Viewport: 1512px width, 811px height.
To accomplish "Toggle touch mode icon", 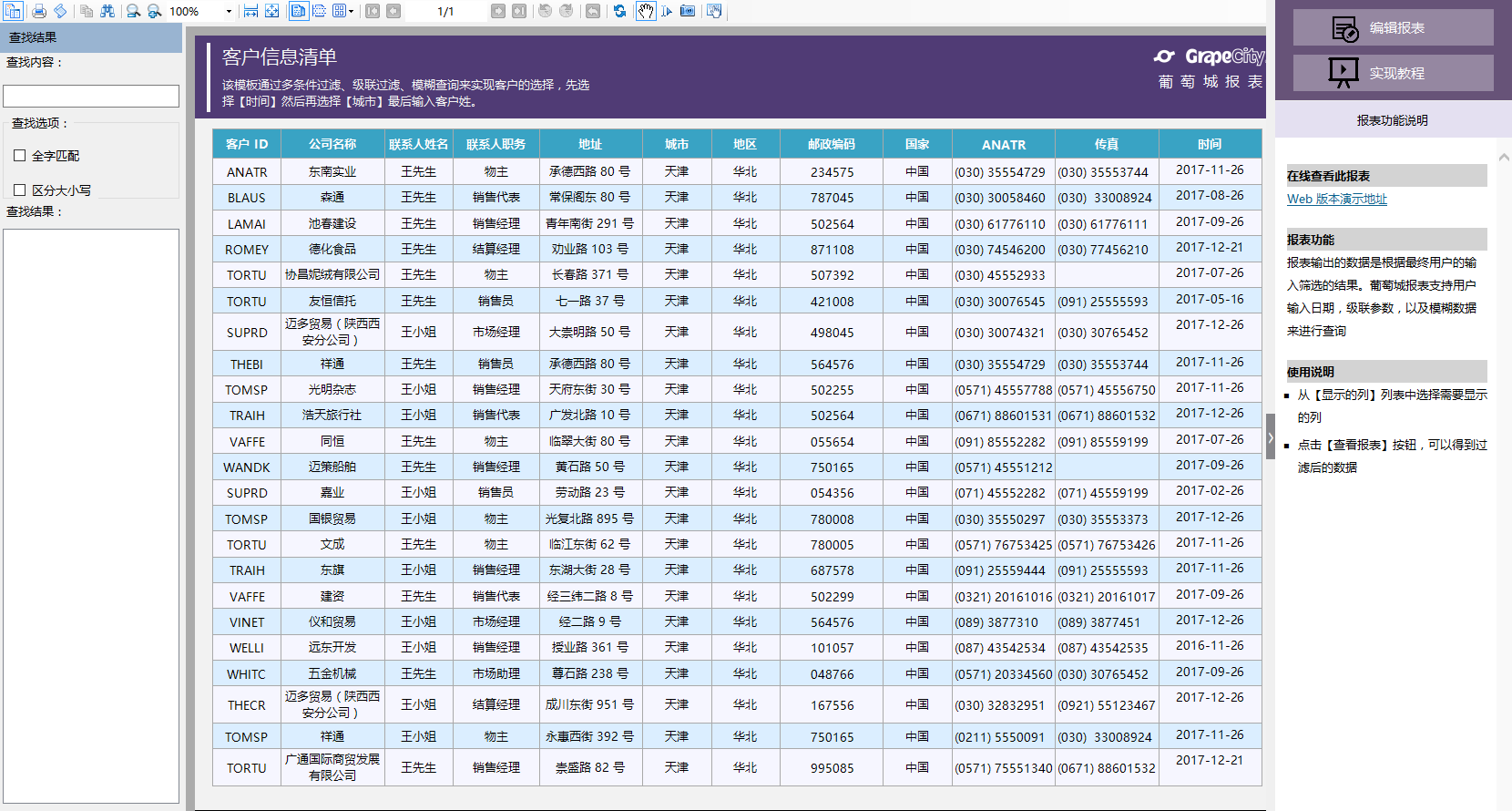I will point(714,11).
